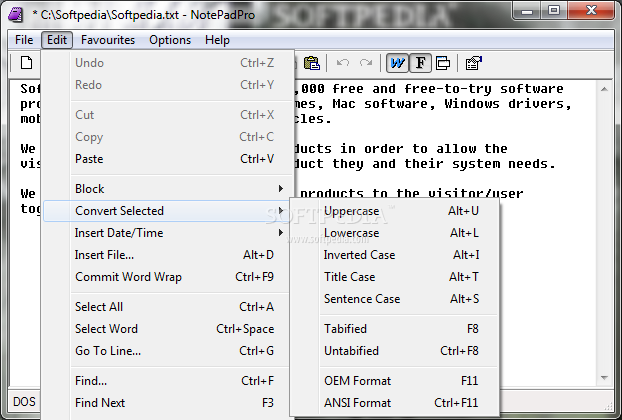Minimize the NotePadPro window
The height and width of the screenshot is (420, 622).
526,11
